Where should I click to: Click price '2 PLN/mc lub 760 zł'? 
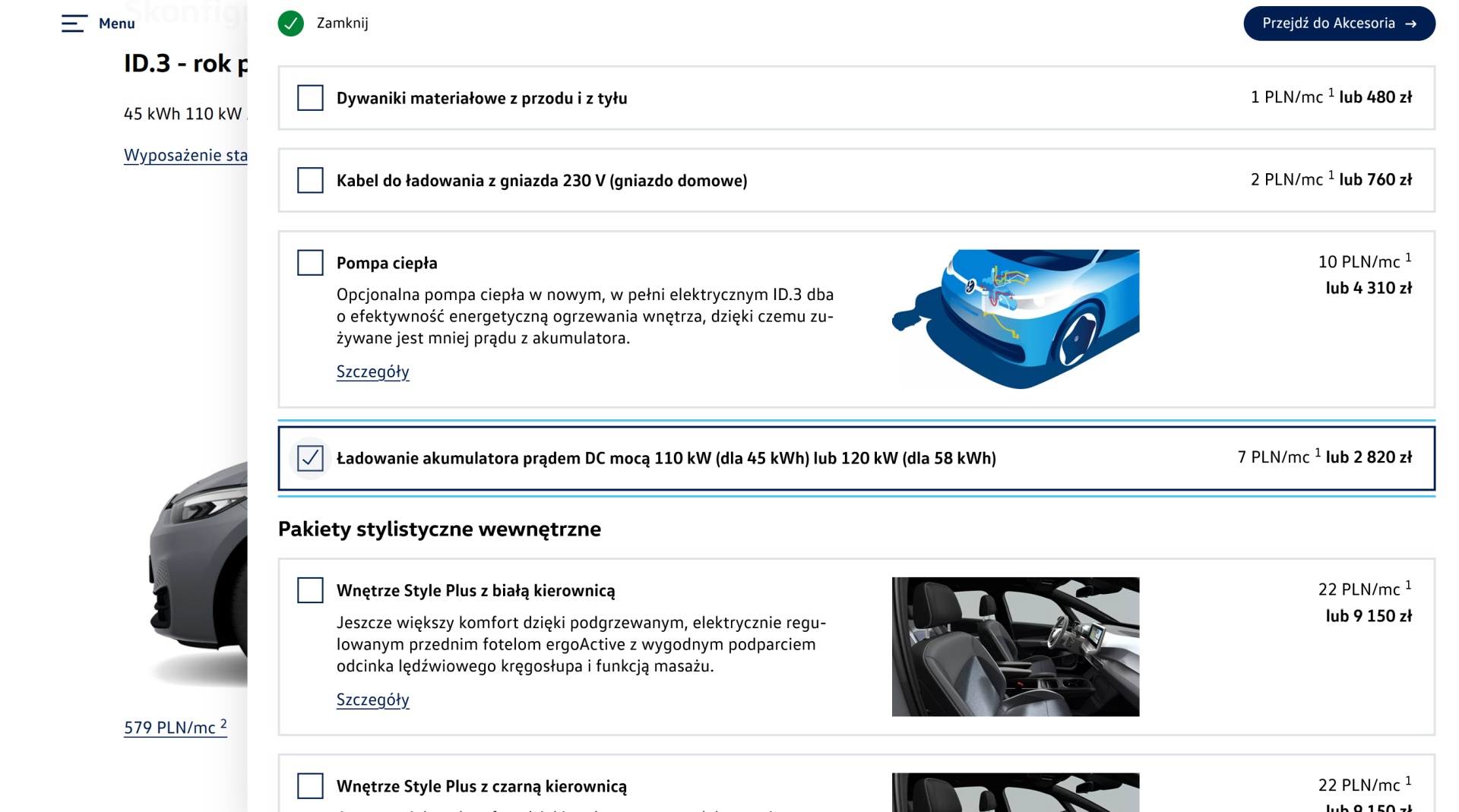[1331, 179]
